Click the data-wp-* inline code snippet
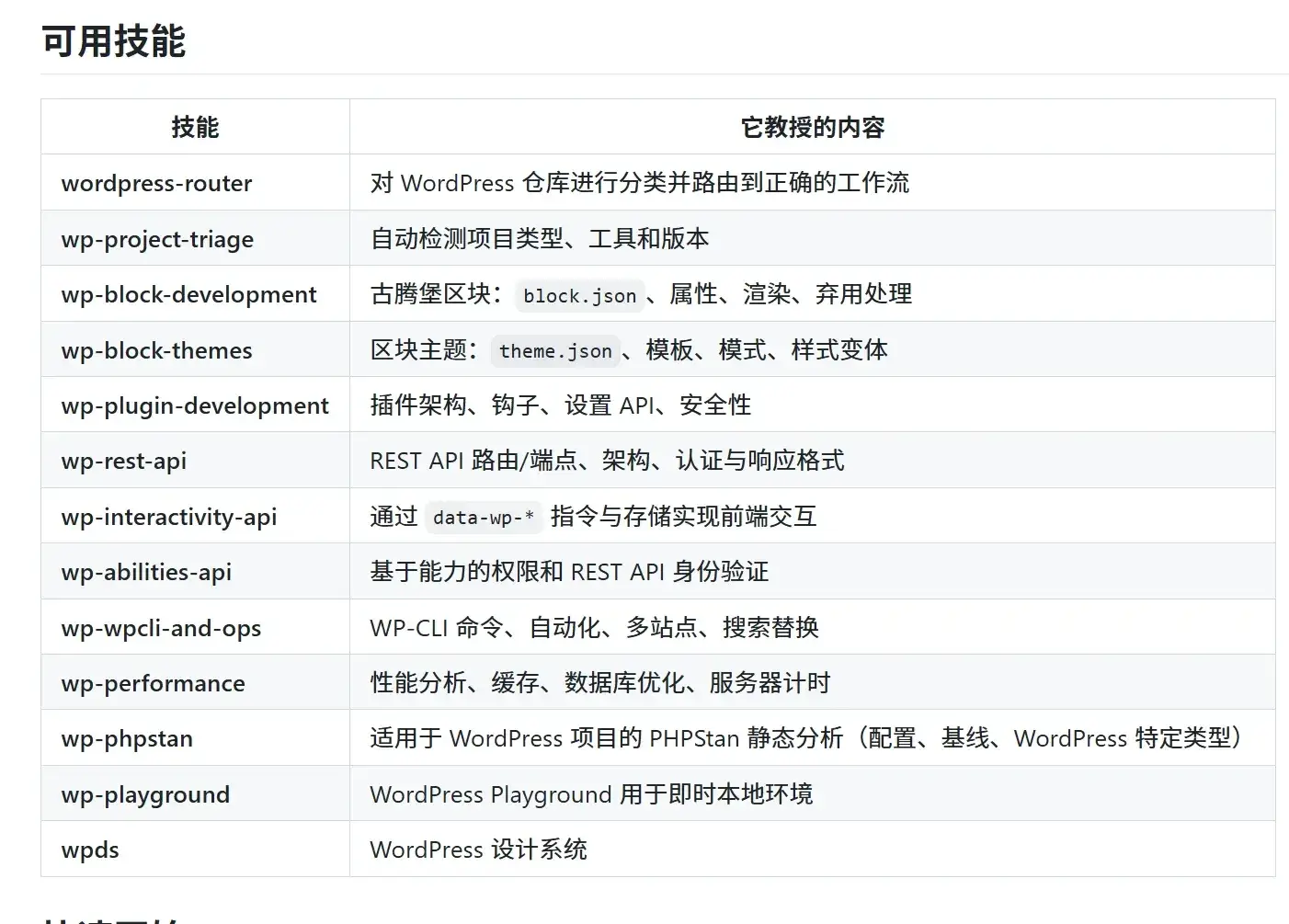The height and width of the screenshot is (924, 1289). click(x=484, y=518)
